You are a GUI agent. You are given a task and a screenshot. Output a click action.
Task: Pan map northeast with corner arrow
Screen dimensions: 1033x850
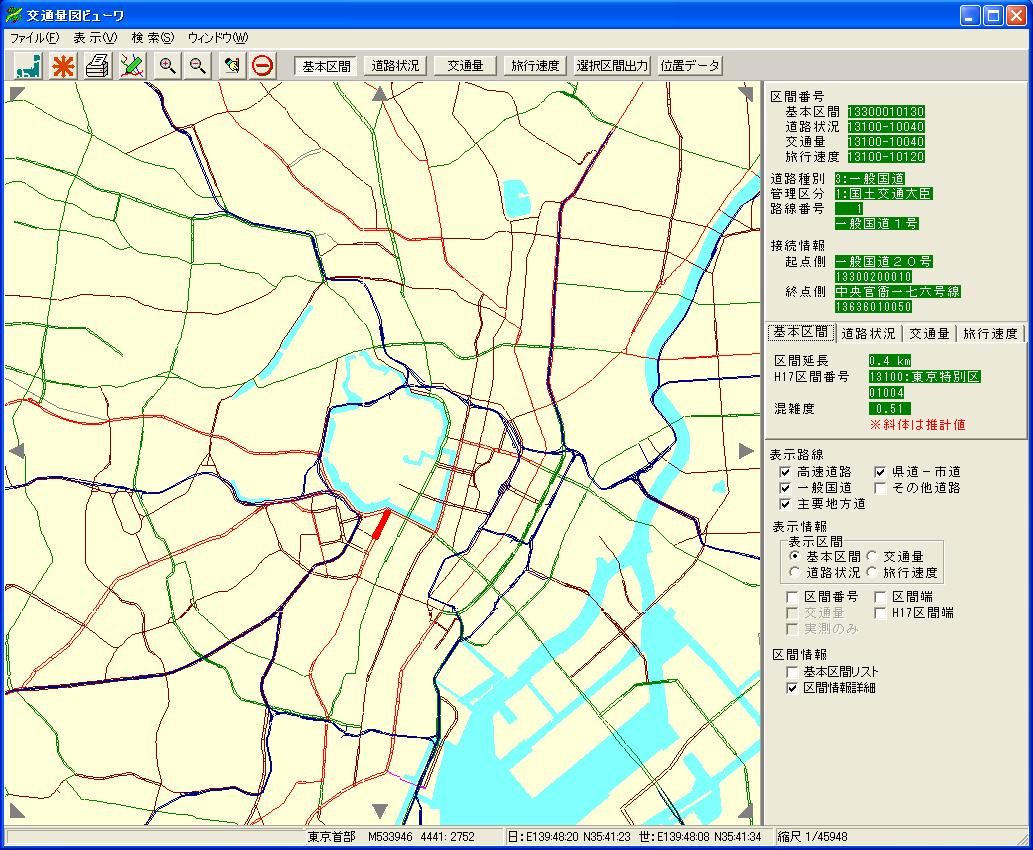coord(746,94)
